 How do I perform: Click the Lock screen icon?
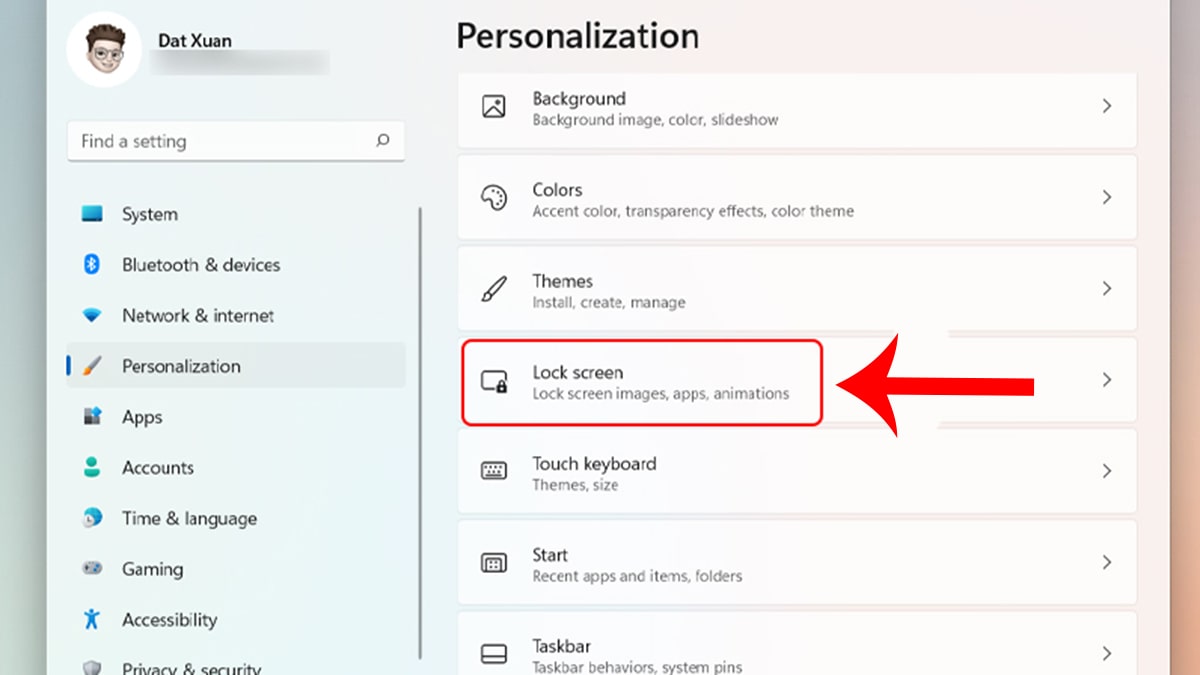[x=494, y=381]
